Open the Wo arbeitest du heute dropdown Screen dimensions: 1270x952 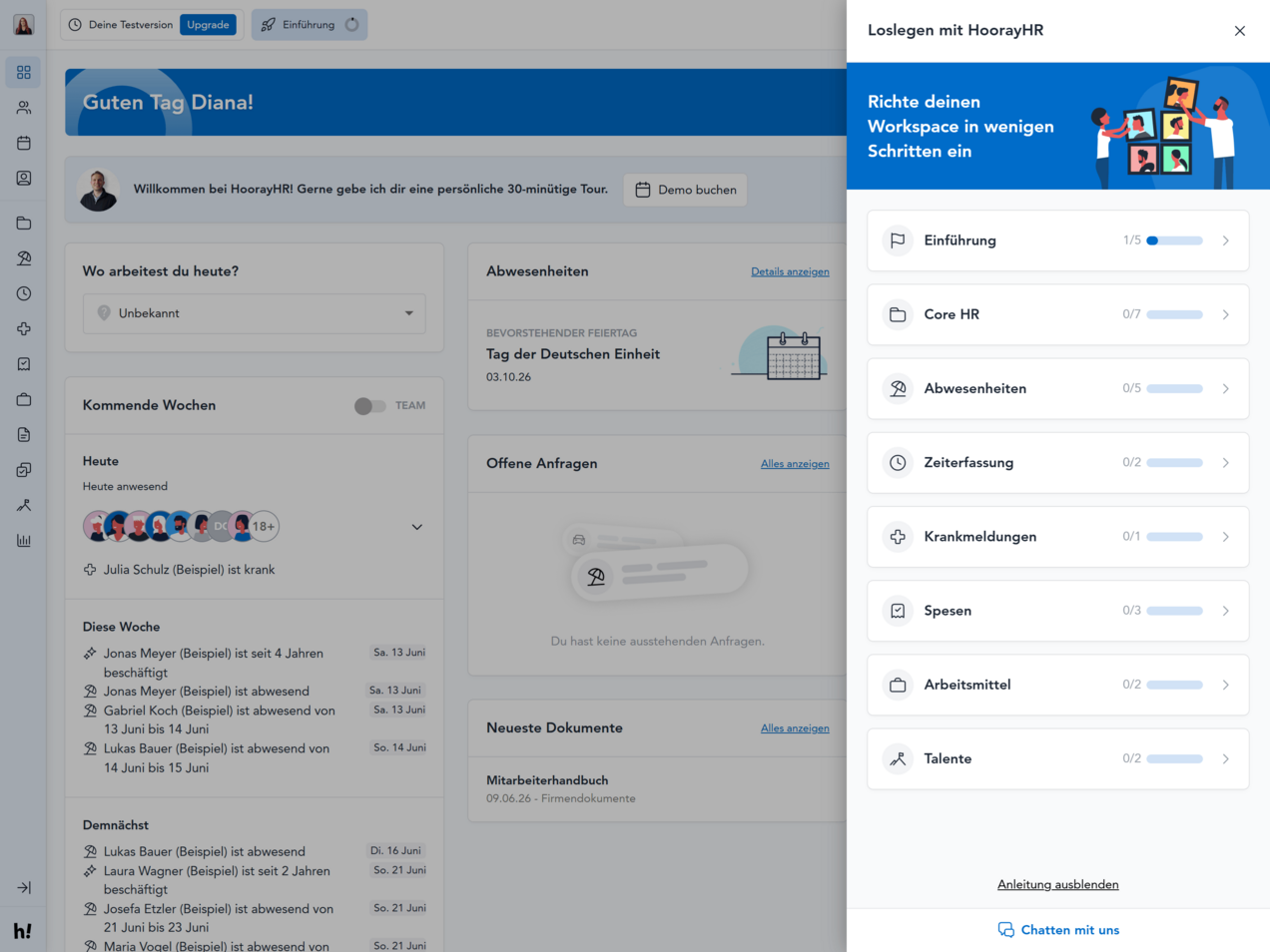(255, 313)
